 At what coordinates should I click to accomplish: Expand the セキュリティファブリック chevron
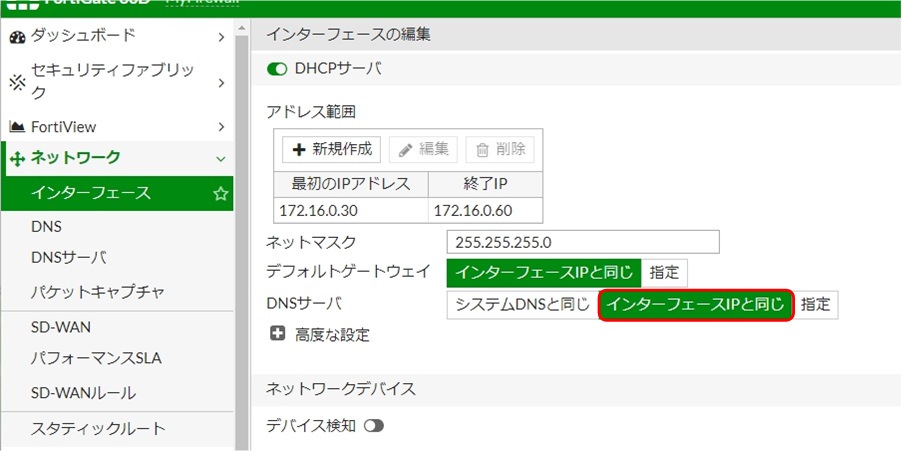coord(221,83)
